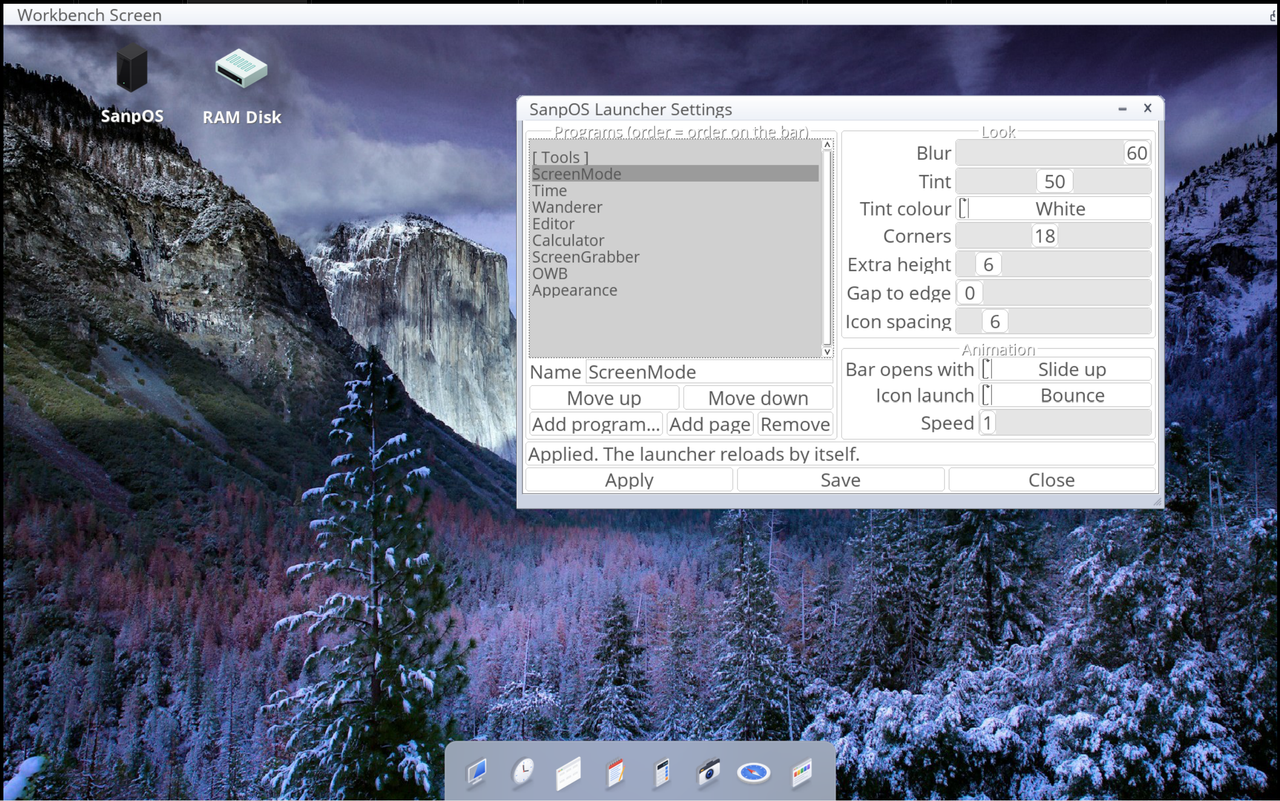The width and height of the screenshot is (1280, 801).
Task: Save the launcher settings
Action: coord(841,480)
